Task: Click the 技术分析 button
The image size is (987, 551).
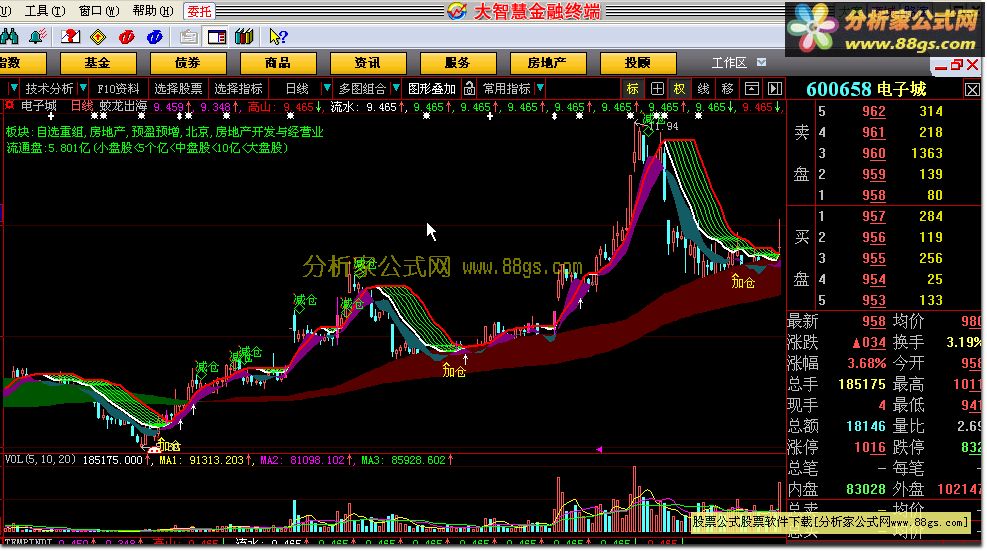Action: pos(49,89)
